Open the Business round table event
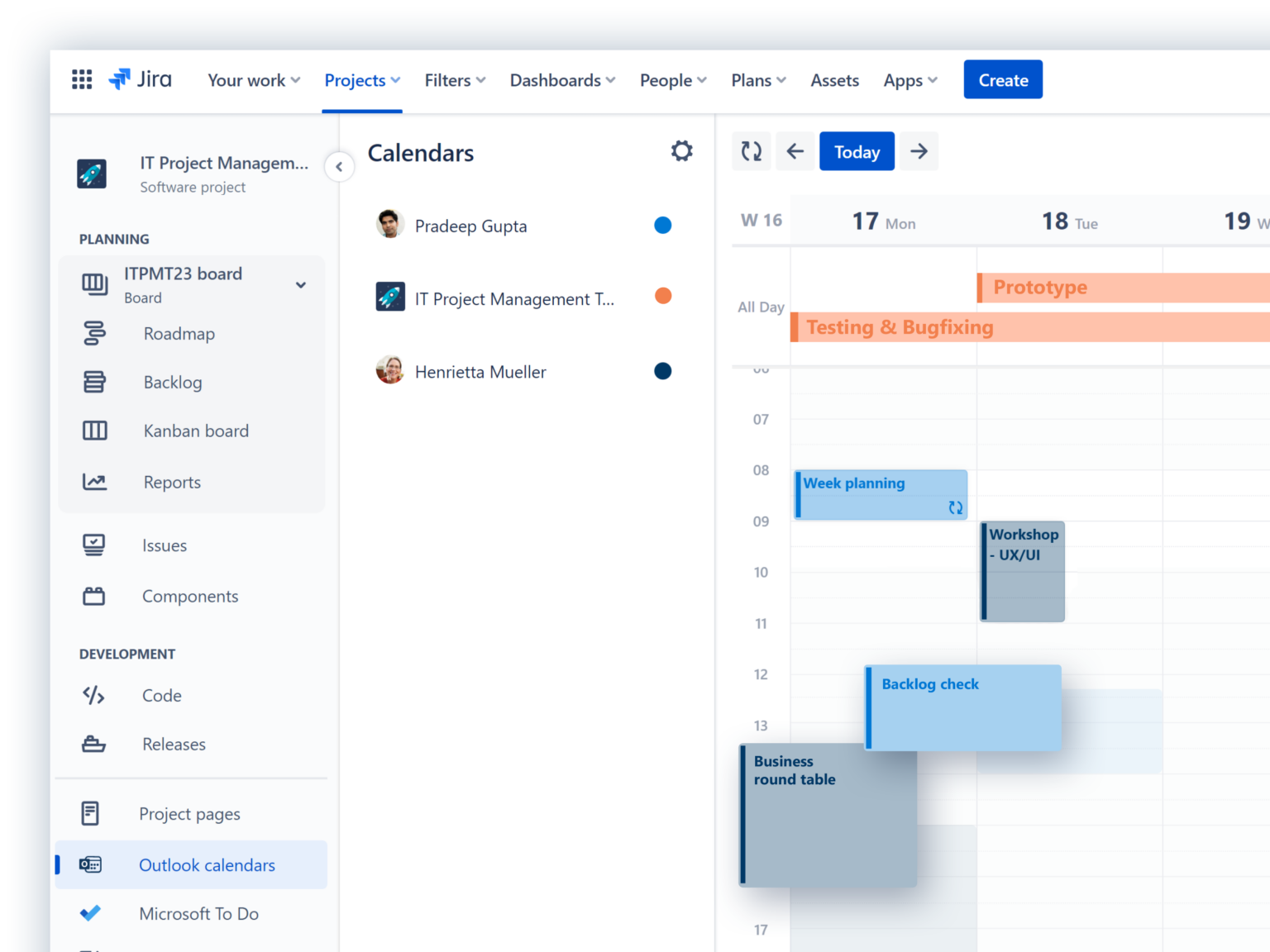 [x=827, y=814]
